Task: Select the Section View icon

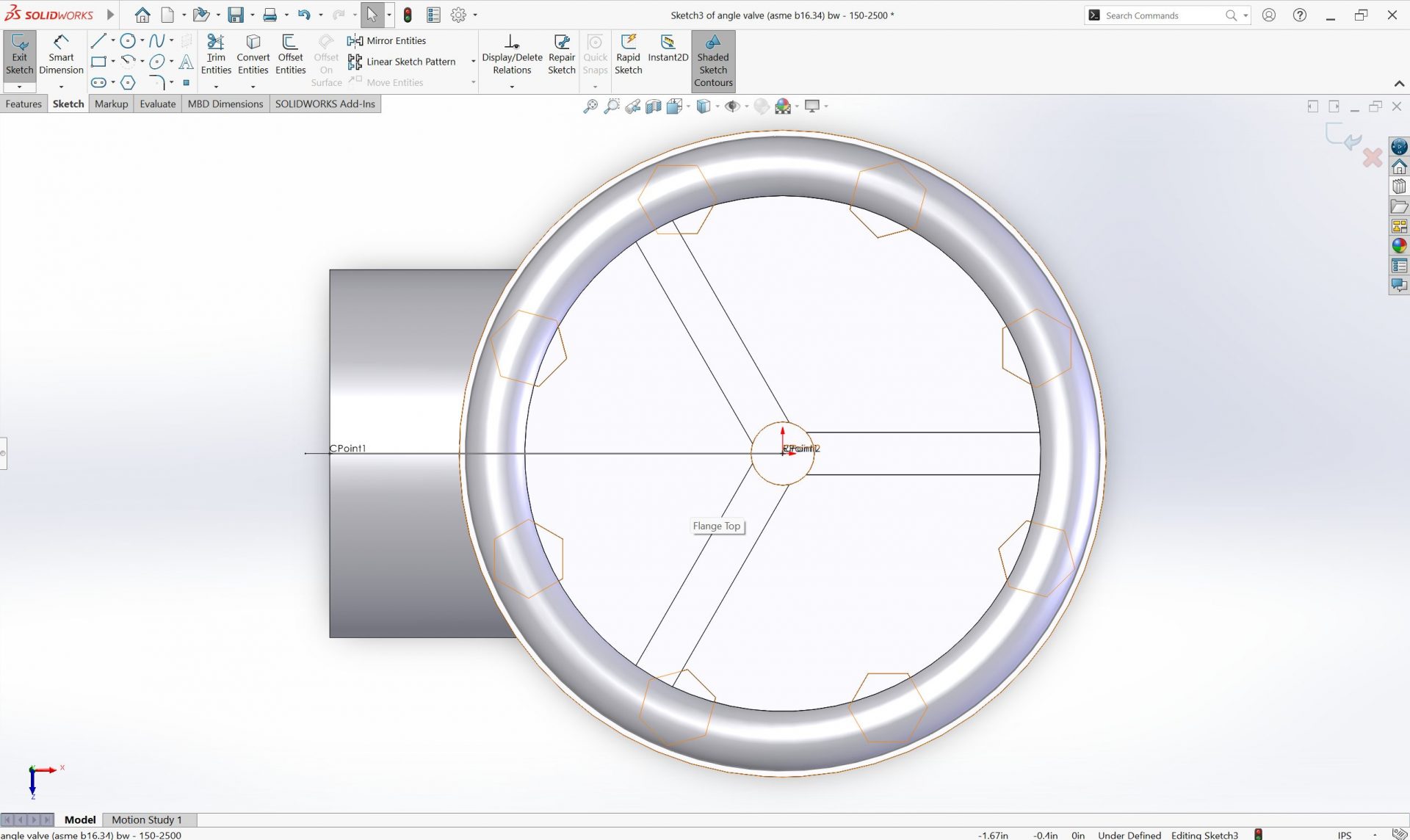Action: (654, 106)
